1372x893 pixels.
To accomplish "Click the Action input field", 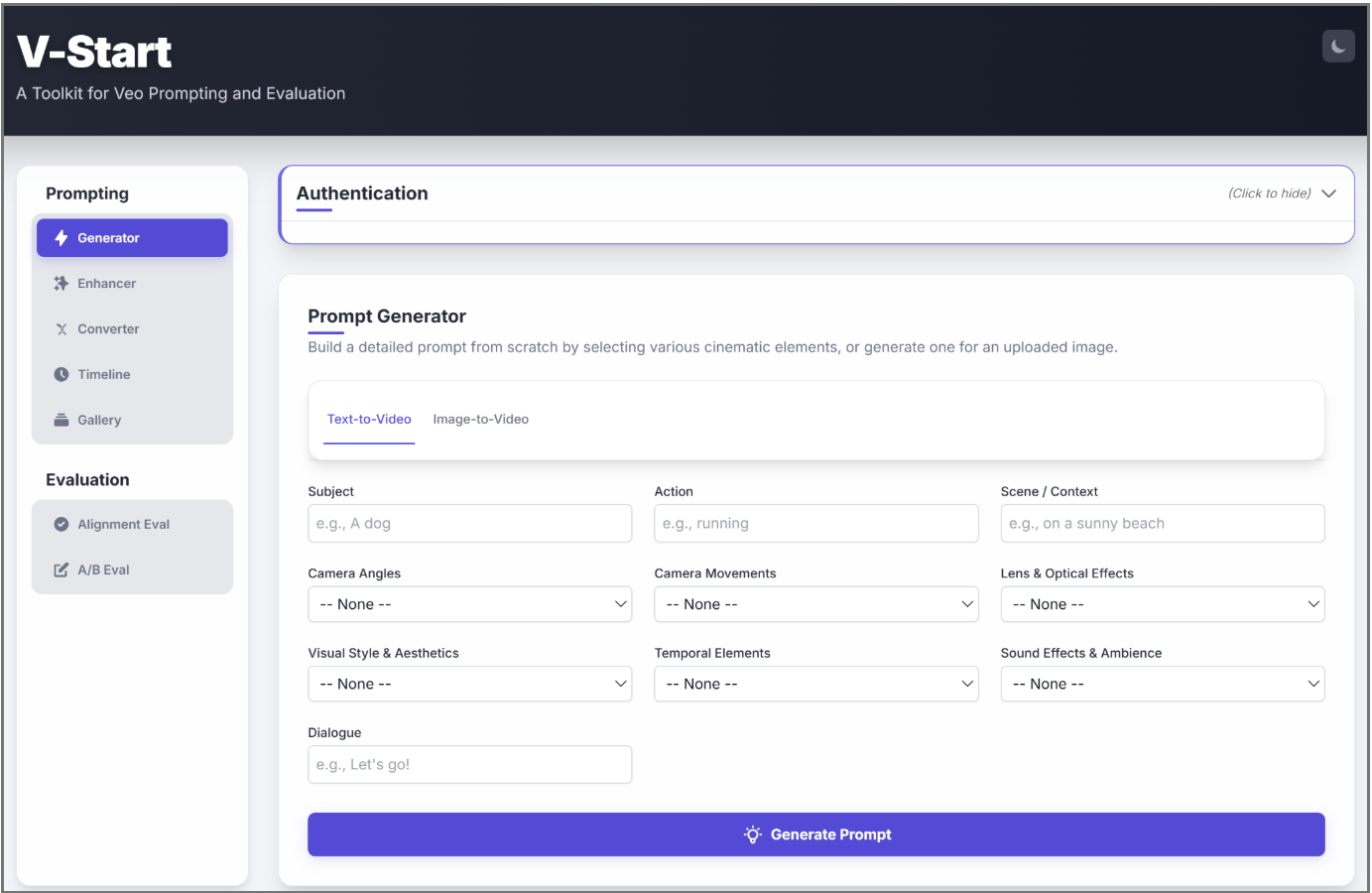I will (x=816, y=524).
